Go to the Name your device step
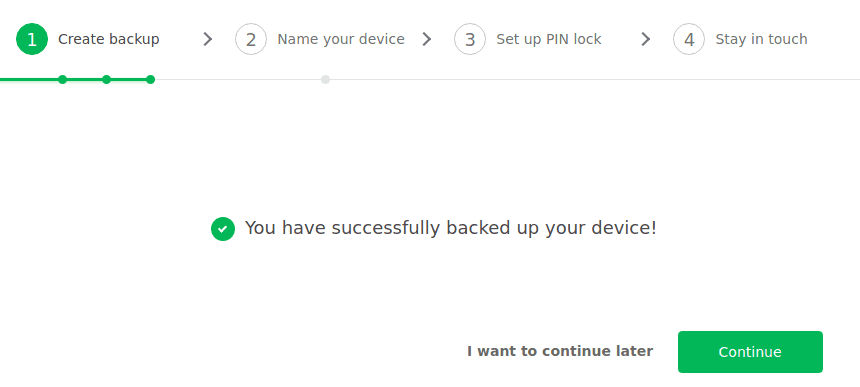The width and height of the screenshot is (860, 387). click(x=341, y=39)
